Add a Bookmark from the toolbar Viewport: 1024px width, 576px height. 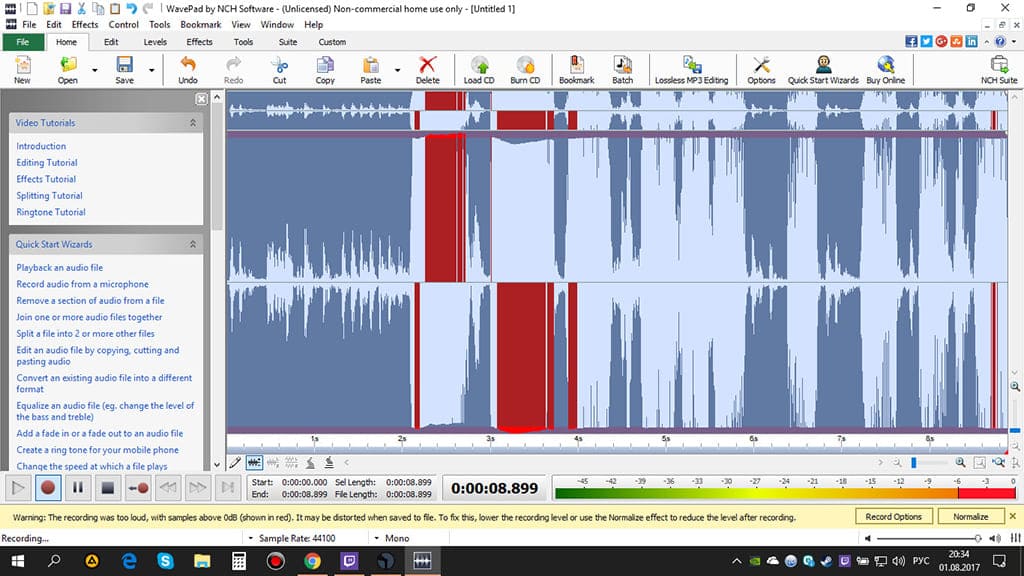(x=577, y=70)
